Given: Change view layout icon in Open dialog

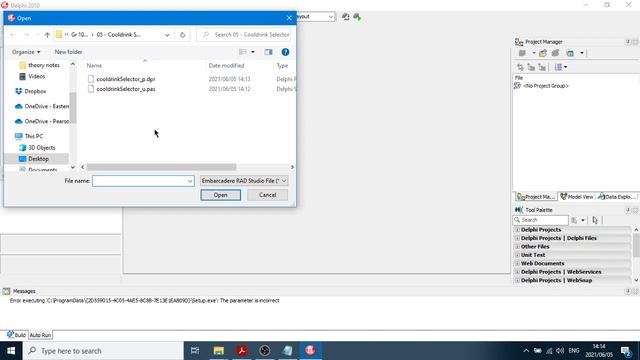Looking at the screenshot, I should [x=243, y=52].
